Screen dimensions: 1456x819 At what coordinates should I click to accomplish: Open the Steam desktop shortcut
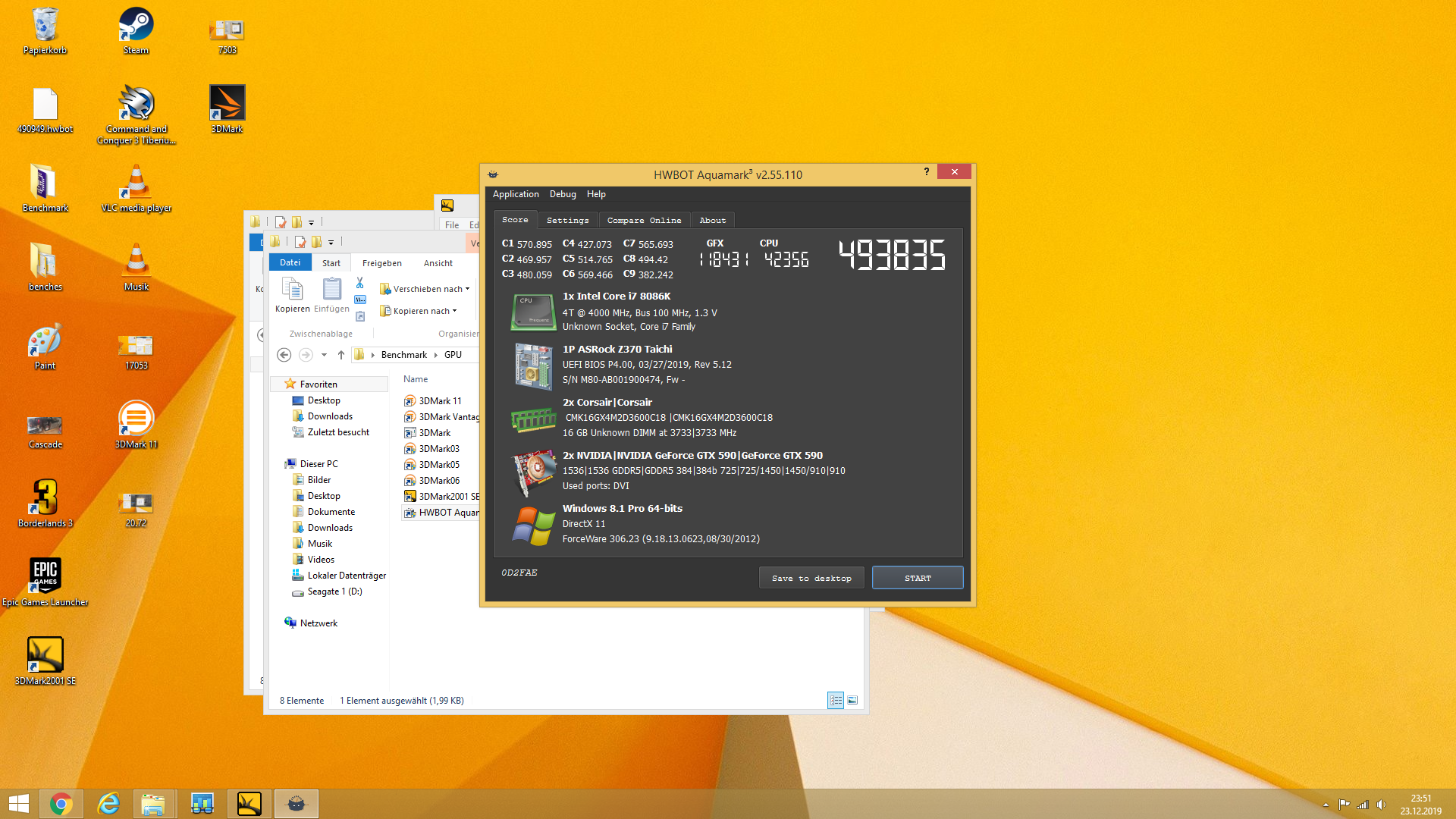point(136,31)
